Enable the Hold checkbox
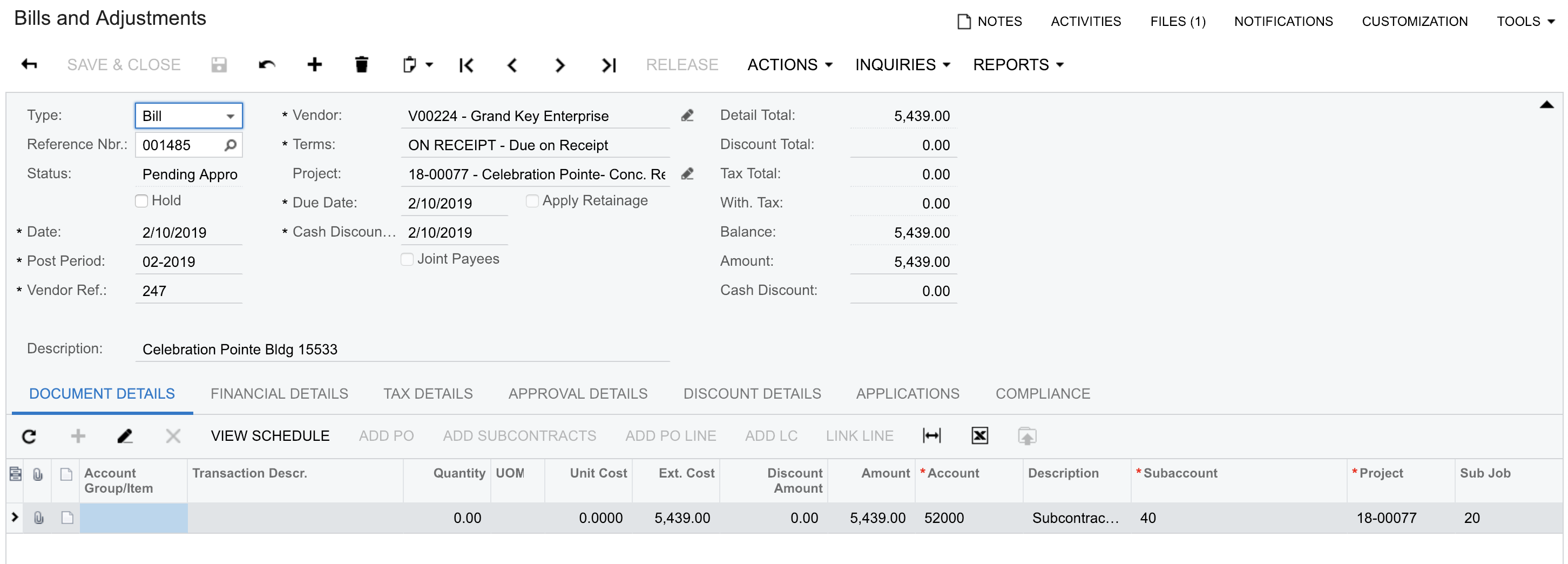 click(142, 201)
